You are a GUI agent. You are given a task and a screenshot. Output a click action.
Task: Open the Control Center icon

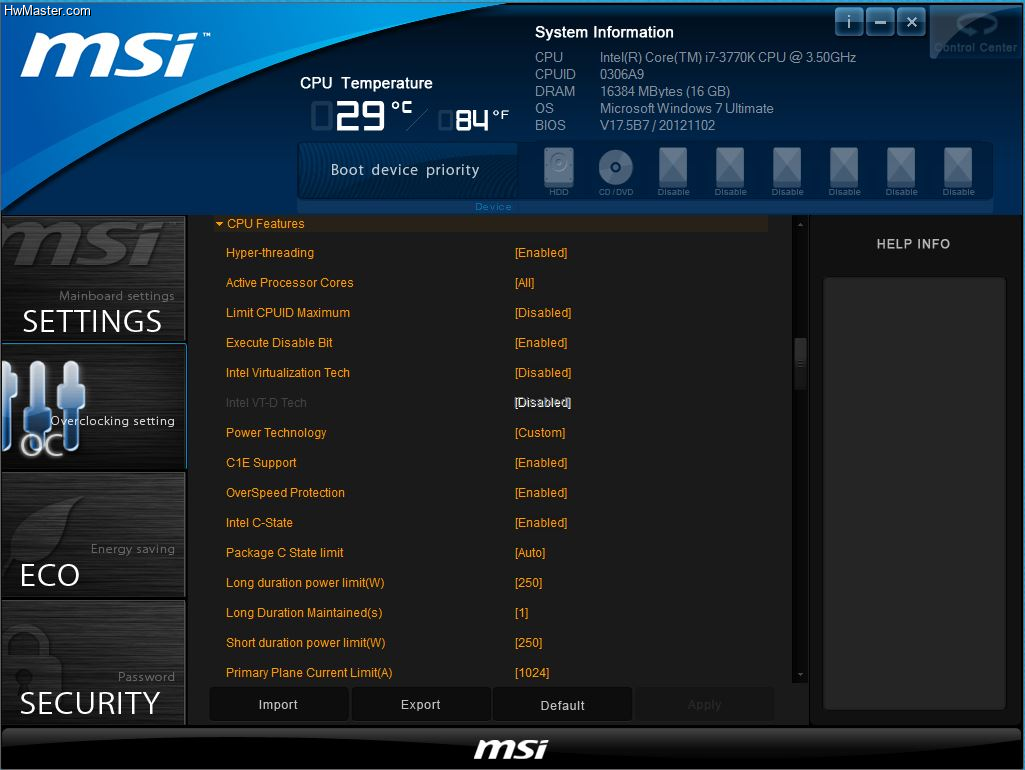[x=975, y=33]
